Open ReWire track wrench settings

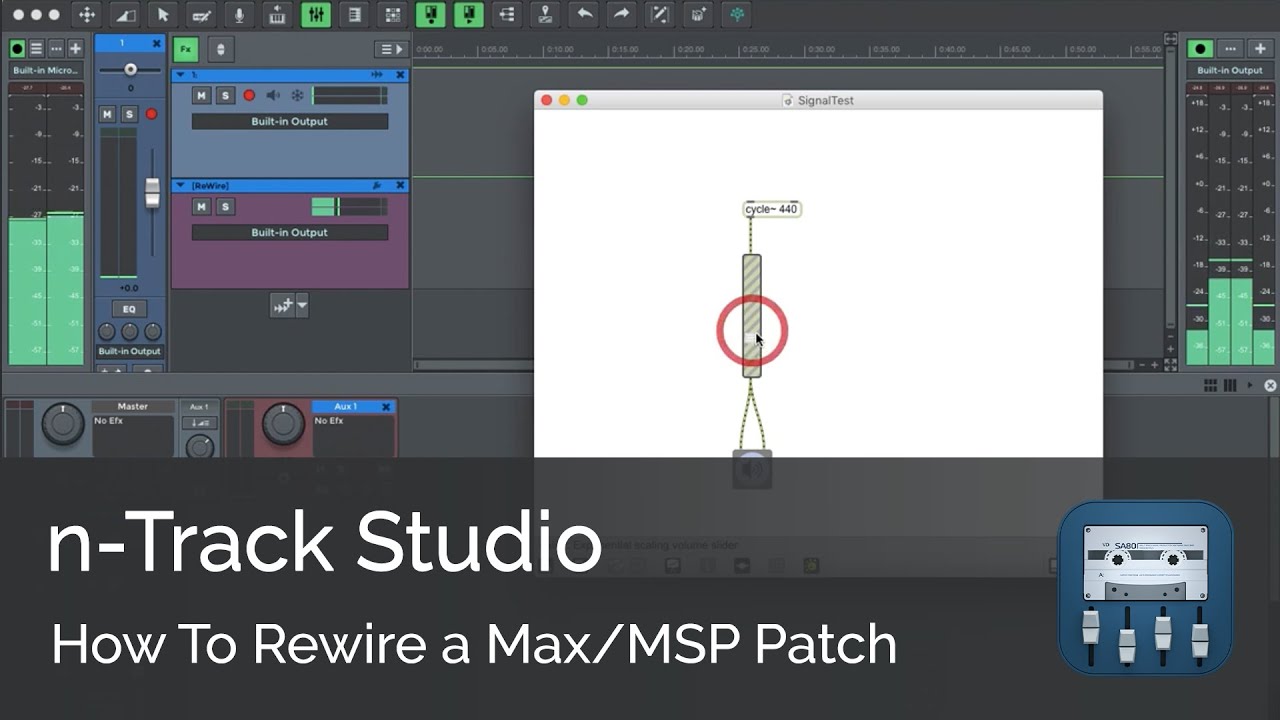coord(377,186)
